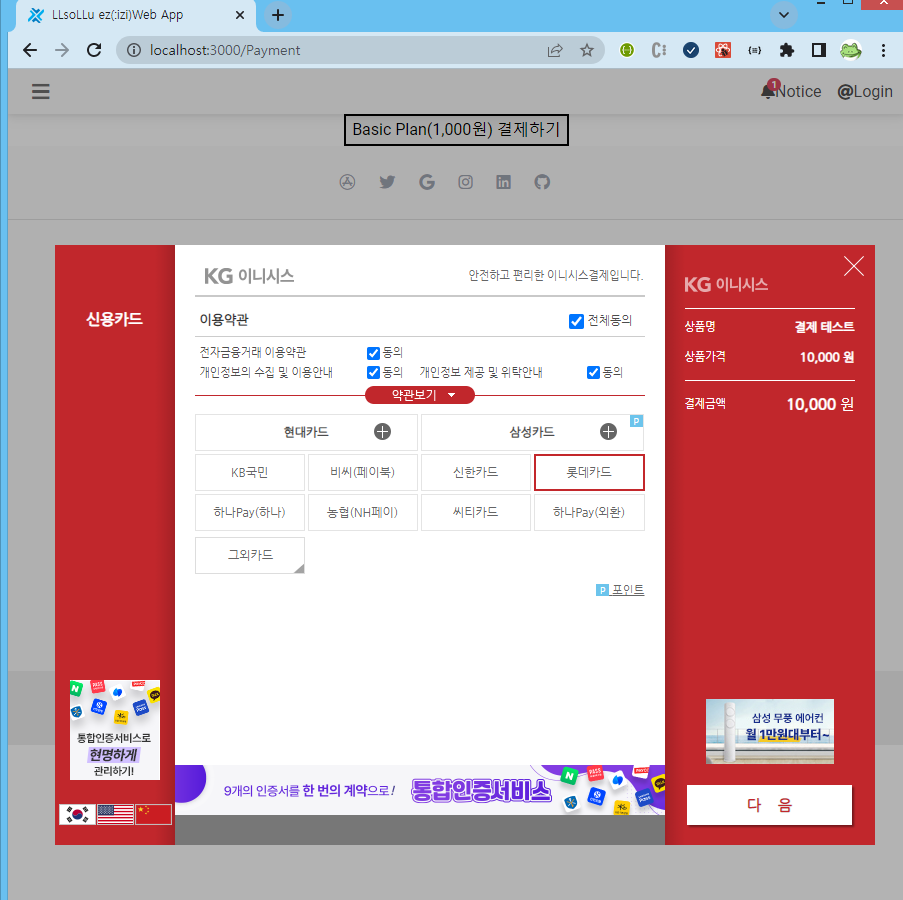Open the LinkedIn footer icon
903x900 pixels.
coord(503,182)
